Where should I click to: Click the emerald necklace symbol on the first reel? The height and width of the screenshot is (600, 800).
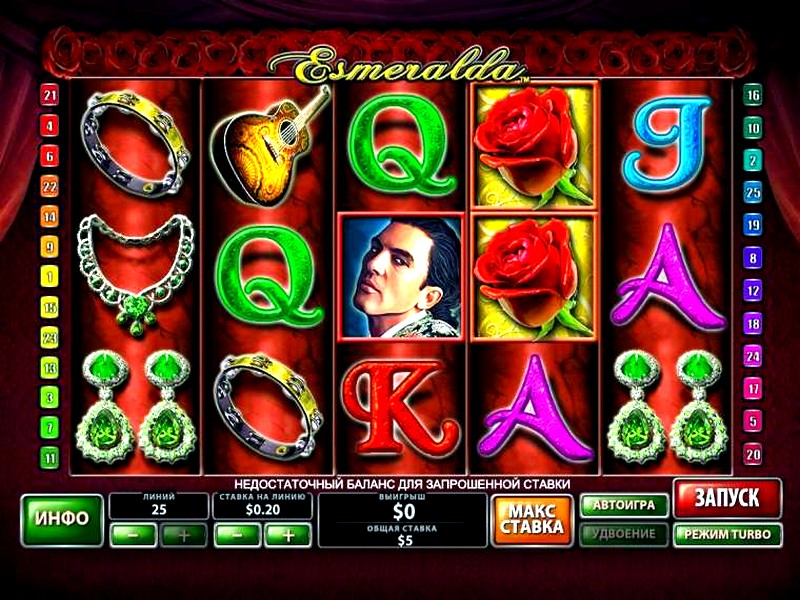click(136, 275)
